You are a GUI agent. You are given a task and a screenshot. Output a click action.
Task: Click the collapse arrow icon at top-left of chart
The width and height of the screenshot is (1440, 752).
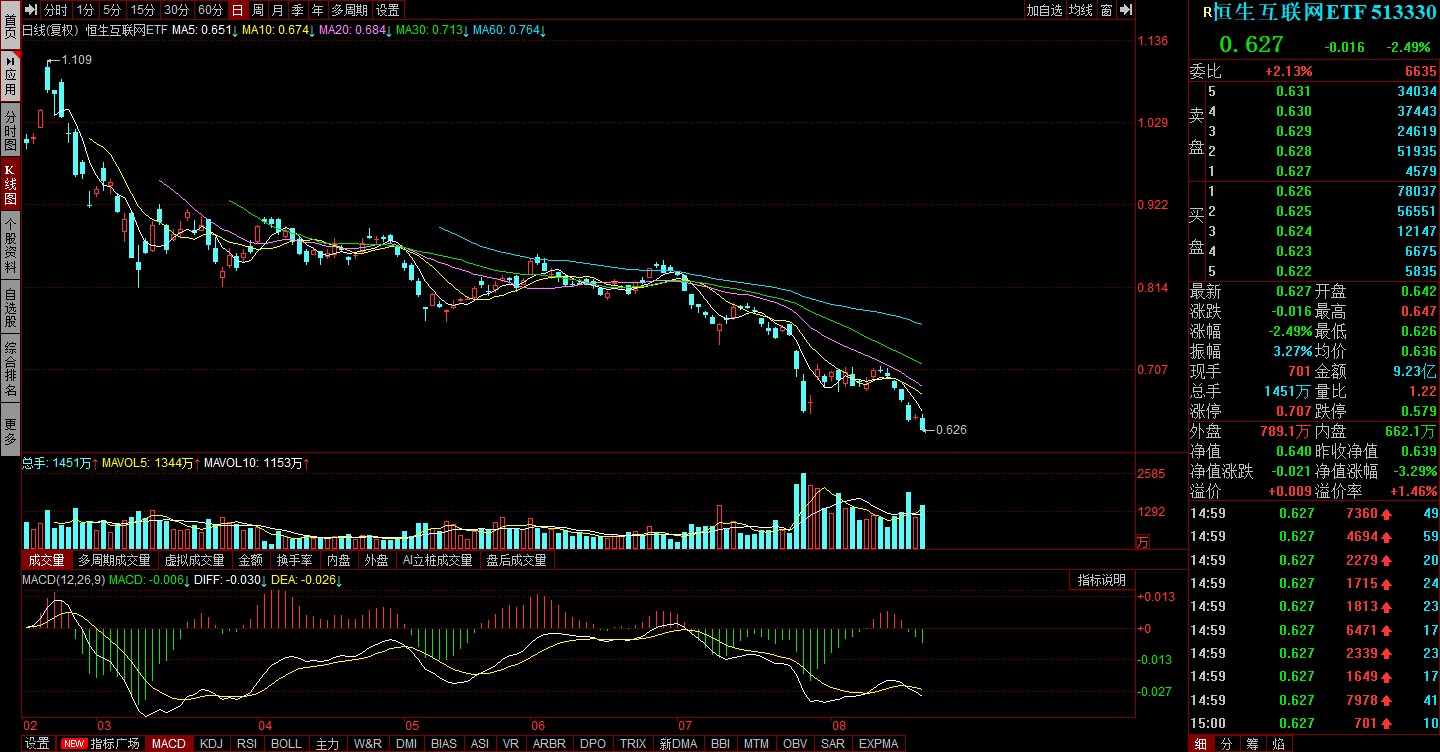pyautogui.click(x=30, y=10)
